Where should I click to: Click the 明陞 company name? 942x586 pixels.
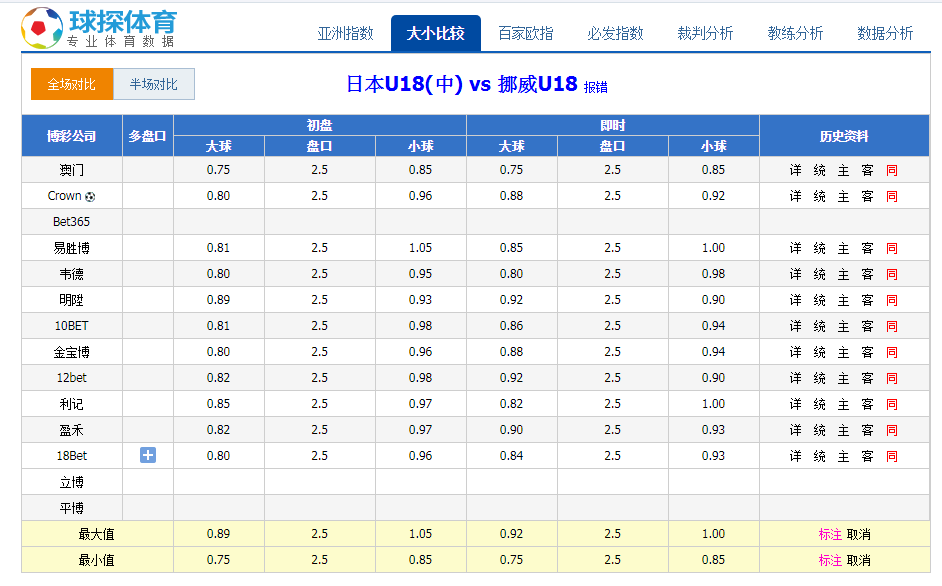click(71, 300)
